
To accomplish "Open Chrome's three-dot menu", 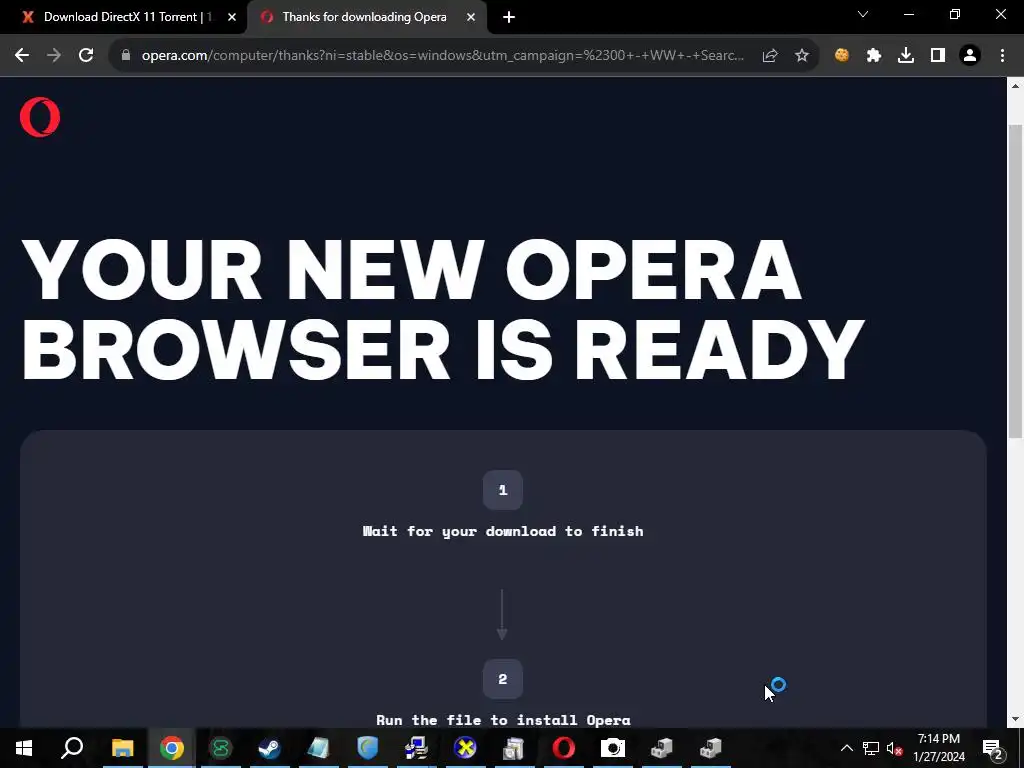I will click(x=1002, y=56).
